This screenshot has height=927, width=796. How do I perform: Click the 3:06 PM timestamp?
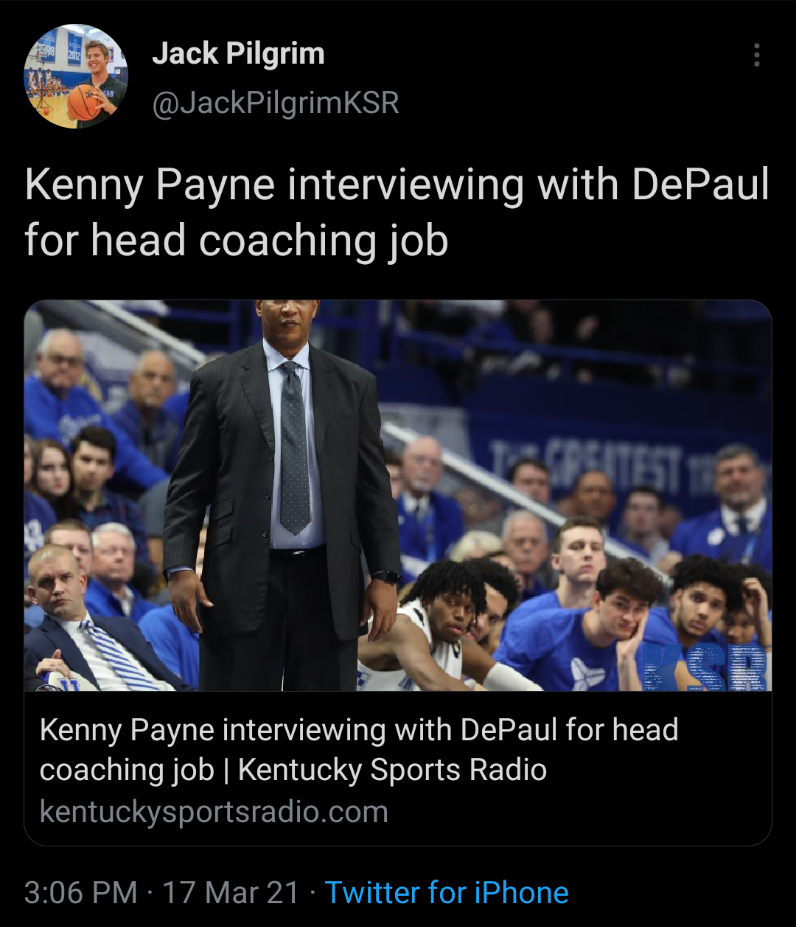(x=80, y=892)
